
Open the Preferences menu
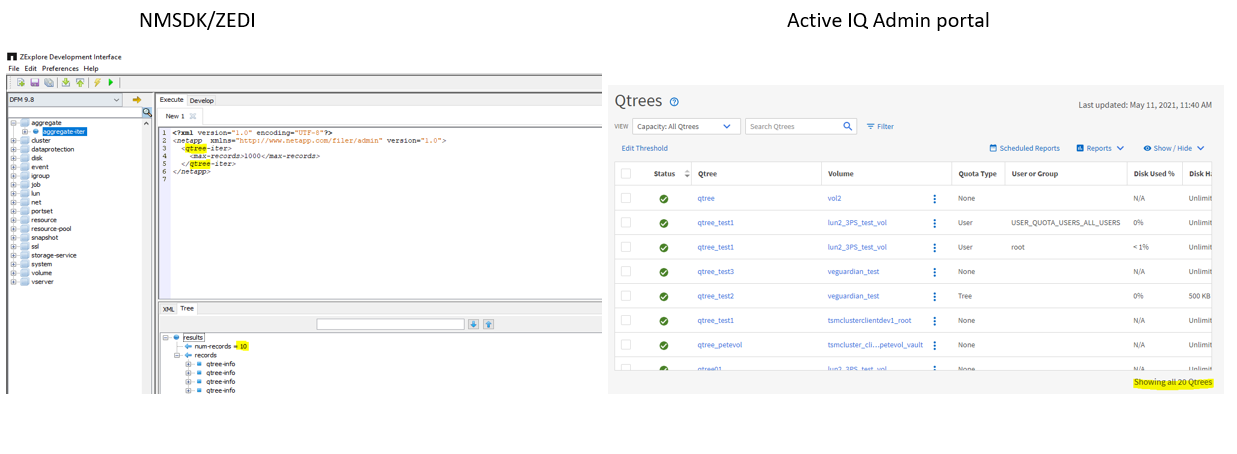[x=60, y=69]
